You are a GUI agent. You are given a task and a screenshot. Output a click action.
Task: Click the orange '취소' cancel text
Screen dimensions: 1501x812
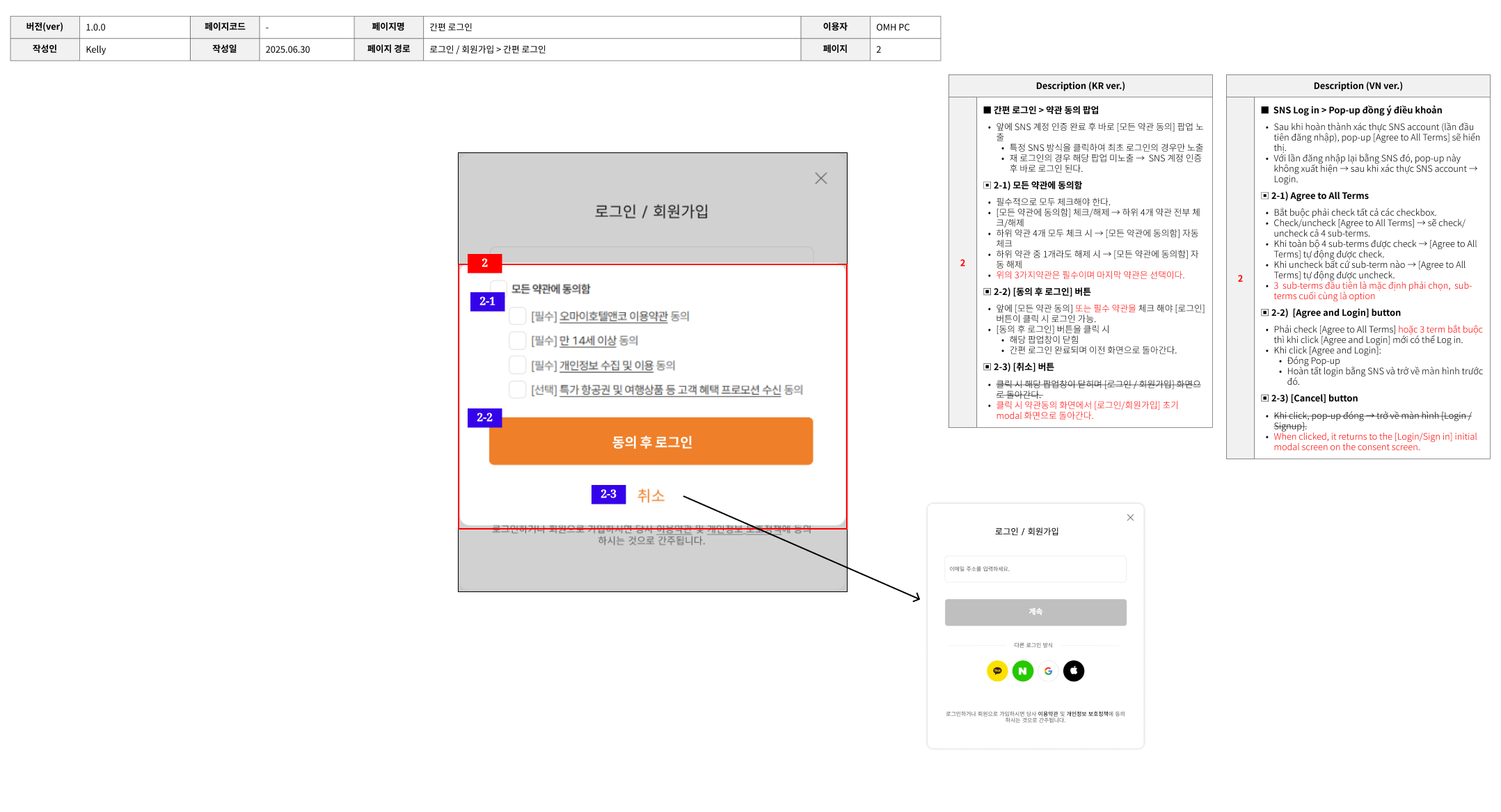[651, 495]
